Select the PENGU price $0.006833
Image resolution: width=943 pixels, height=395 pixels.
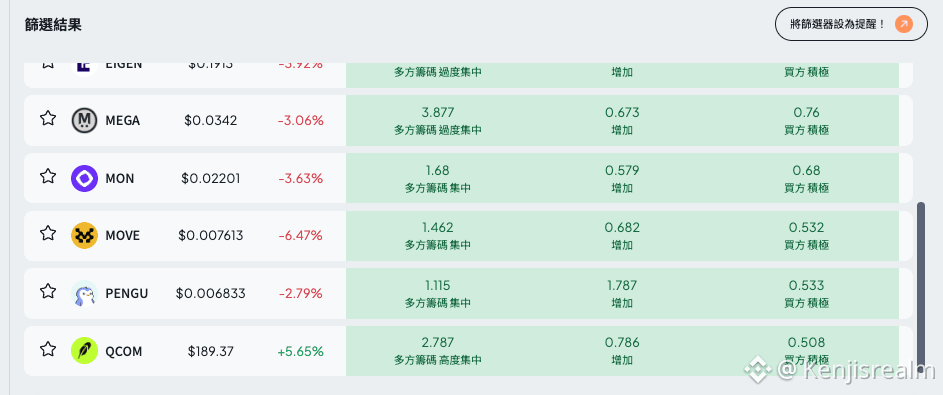(210, 294)
